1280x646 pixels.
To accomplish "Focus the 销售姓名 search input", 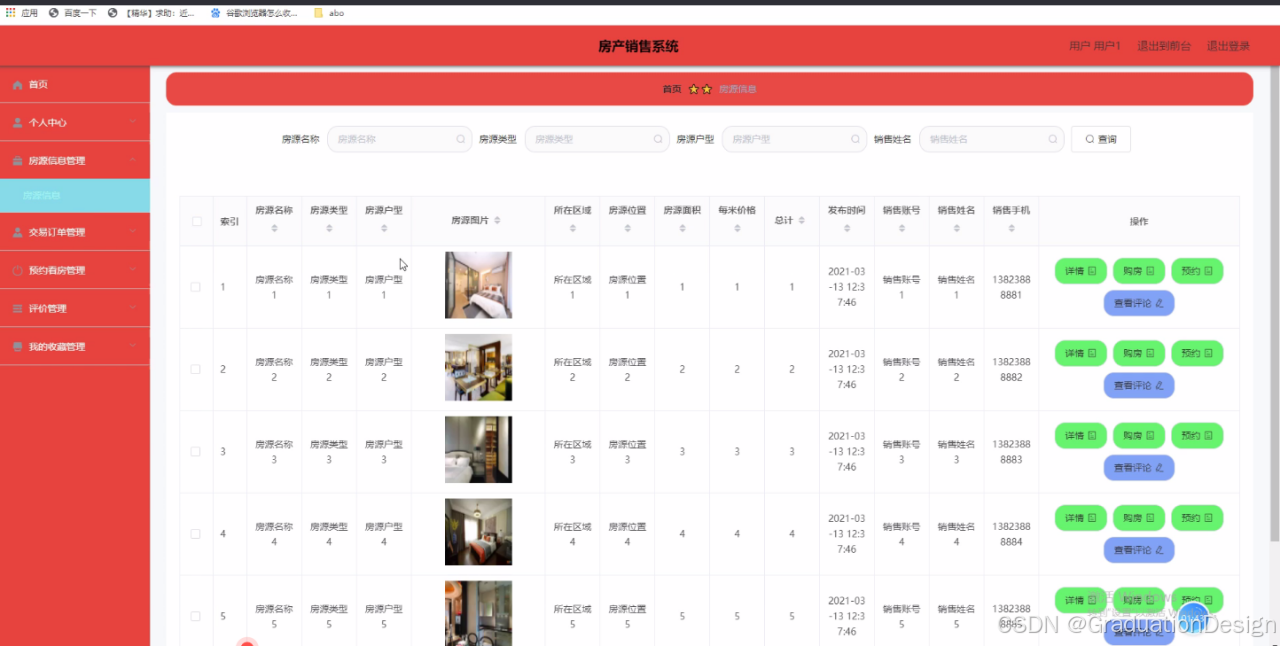I will pyautogui.click(x=992, y=139).
